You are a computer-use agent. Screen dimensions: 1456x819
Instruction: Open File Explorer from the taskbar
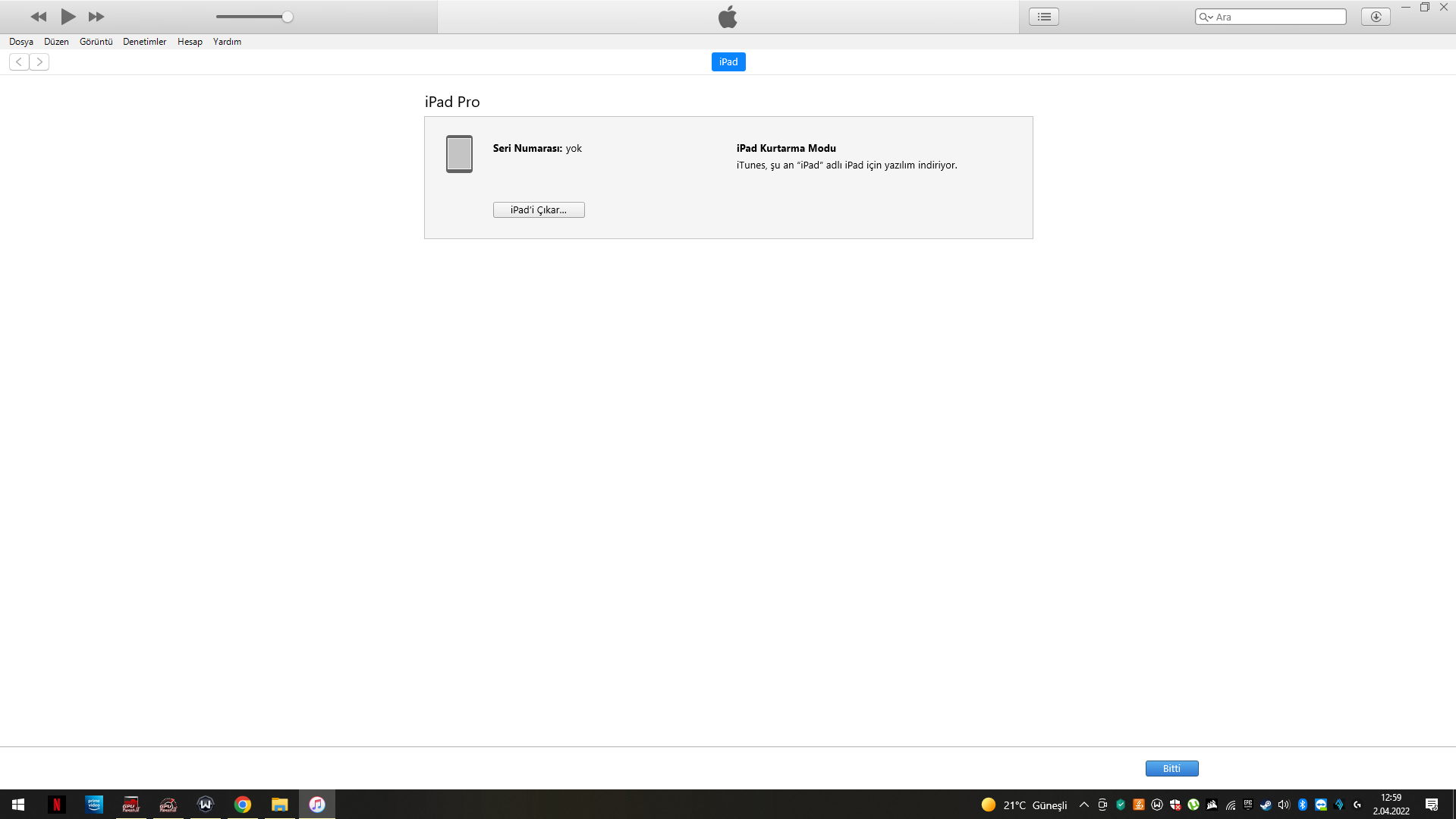(x=280, y=805)
